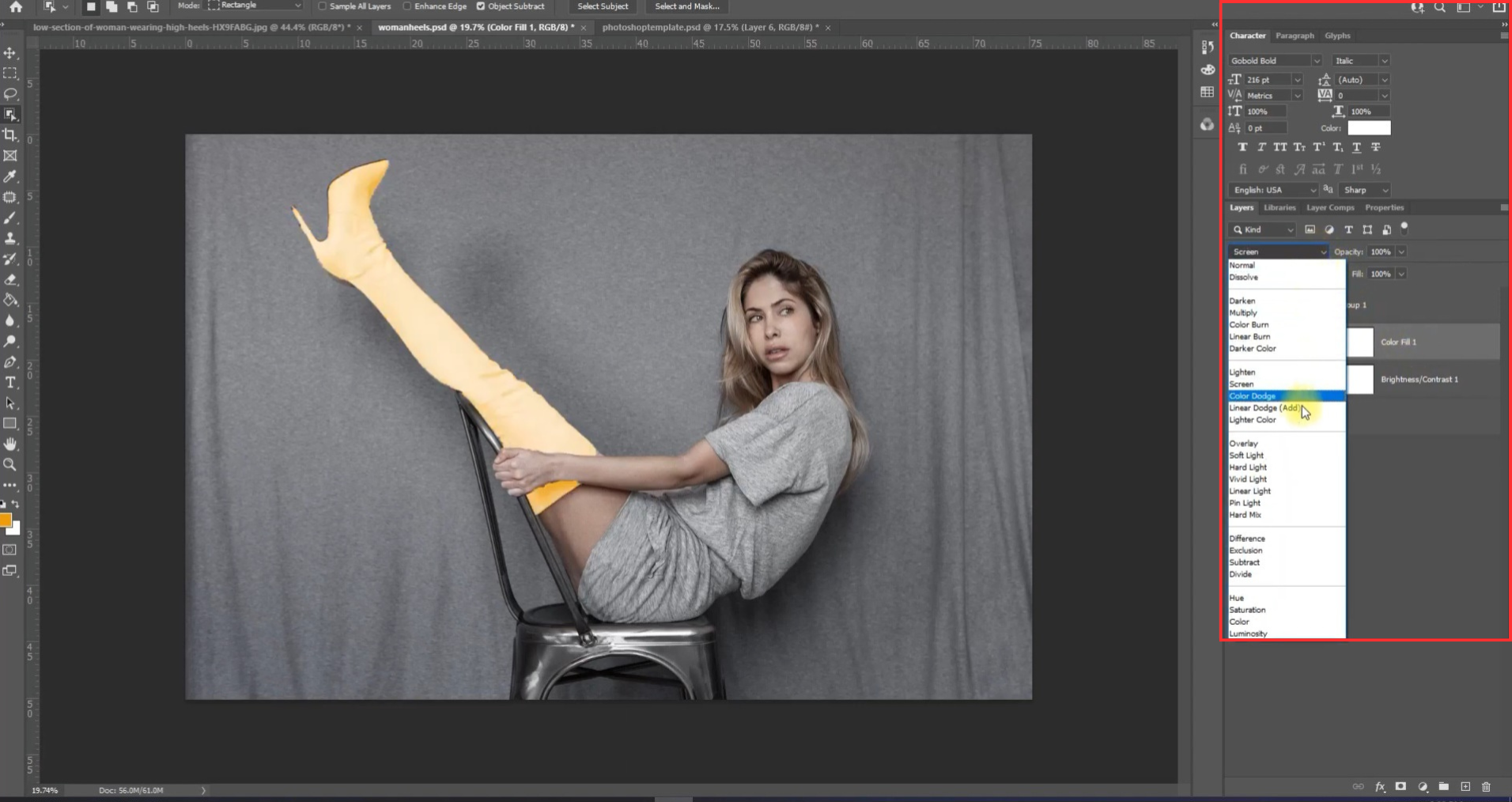This screenshot has height=802, width=1512.
Task: Click the delete layer trash icon
Action: click(x=1486, y=787)
